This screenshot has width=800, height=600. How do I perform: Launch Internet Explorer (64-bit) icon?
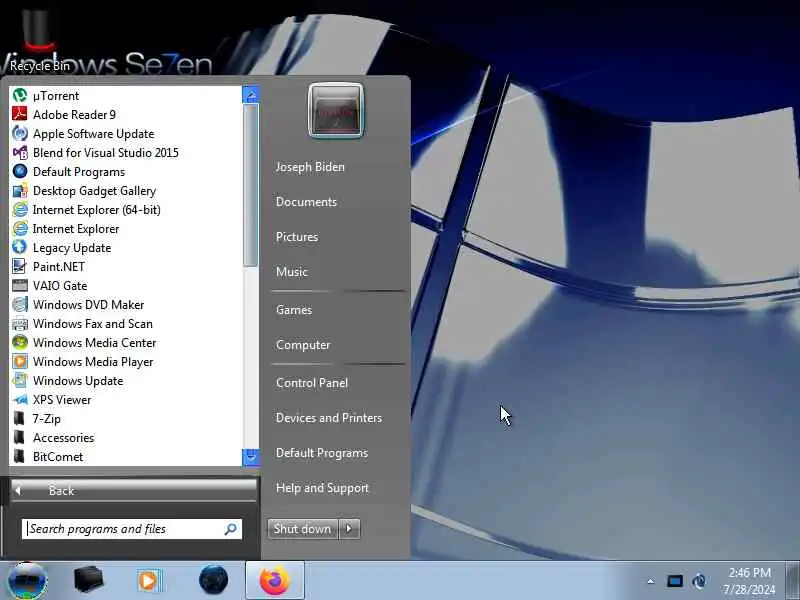point(20,210)
